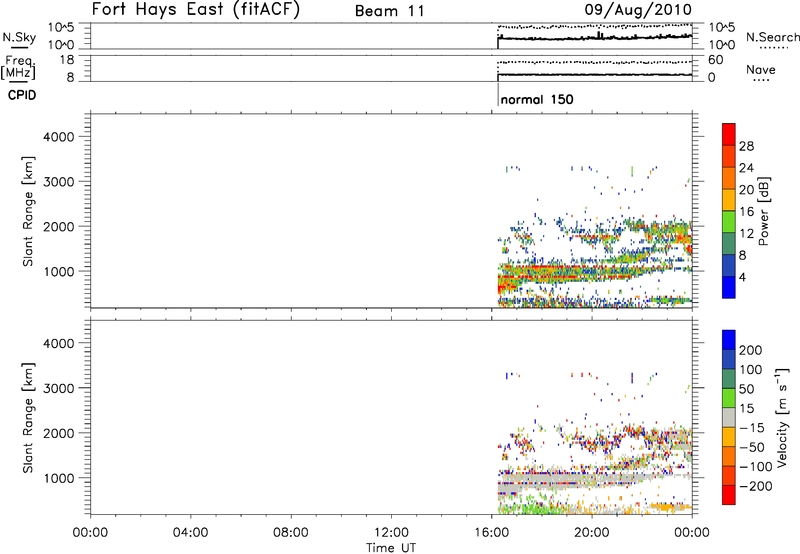The width and height of the screenshot is (800, 554).
Task: Click the '28' tick on Power colorbar
Action: click(746, 146)
